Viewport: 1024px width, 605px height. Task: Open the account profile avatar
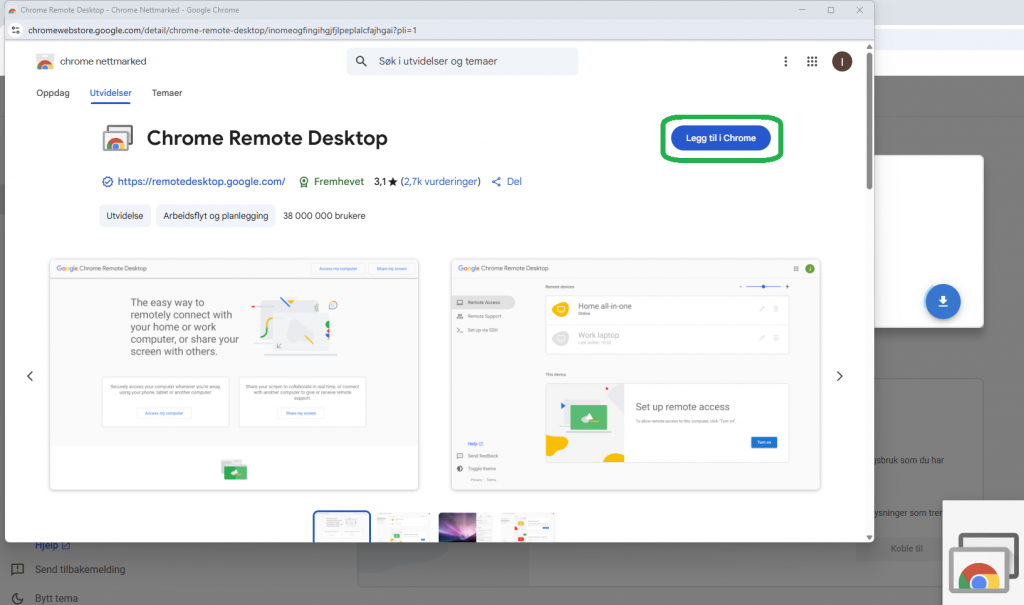point(842,61)
